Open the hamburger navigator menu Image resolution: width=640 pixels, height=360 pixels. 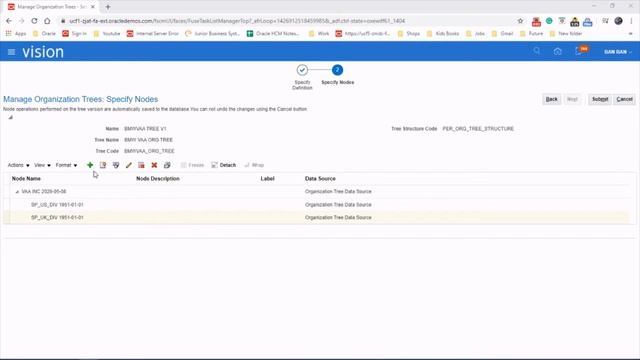(11, 52)
